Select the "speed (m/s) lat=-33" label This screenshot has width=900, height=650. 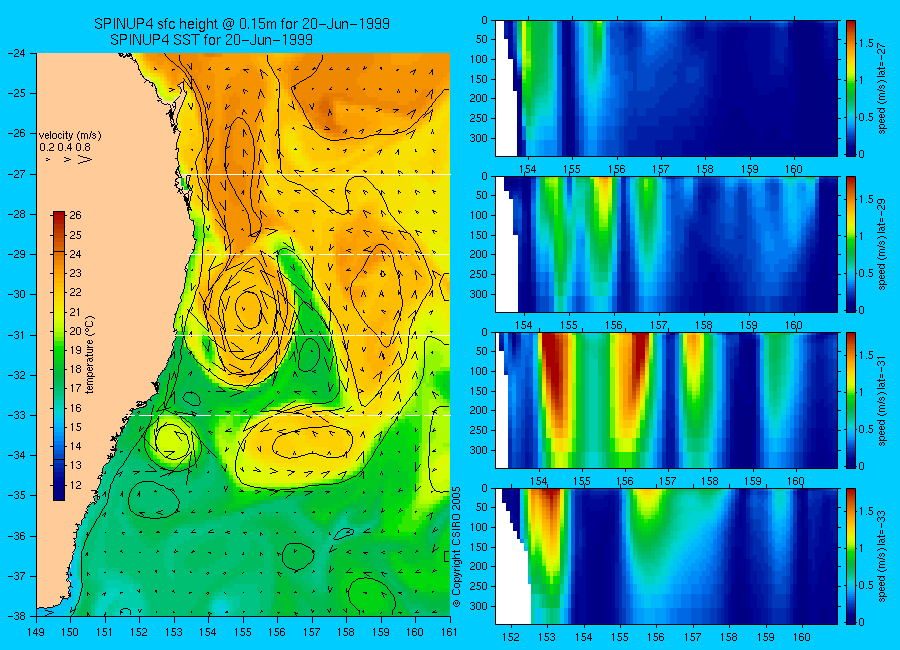coord(883,557)
